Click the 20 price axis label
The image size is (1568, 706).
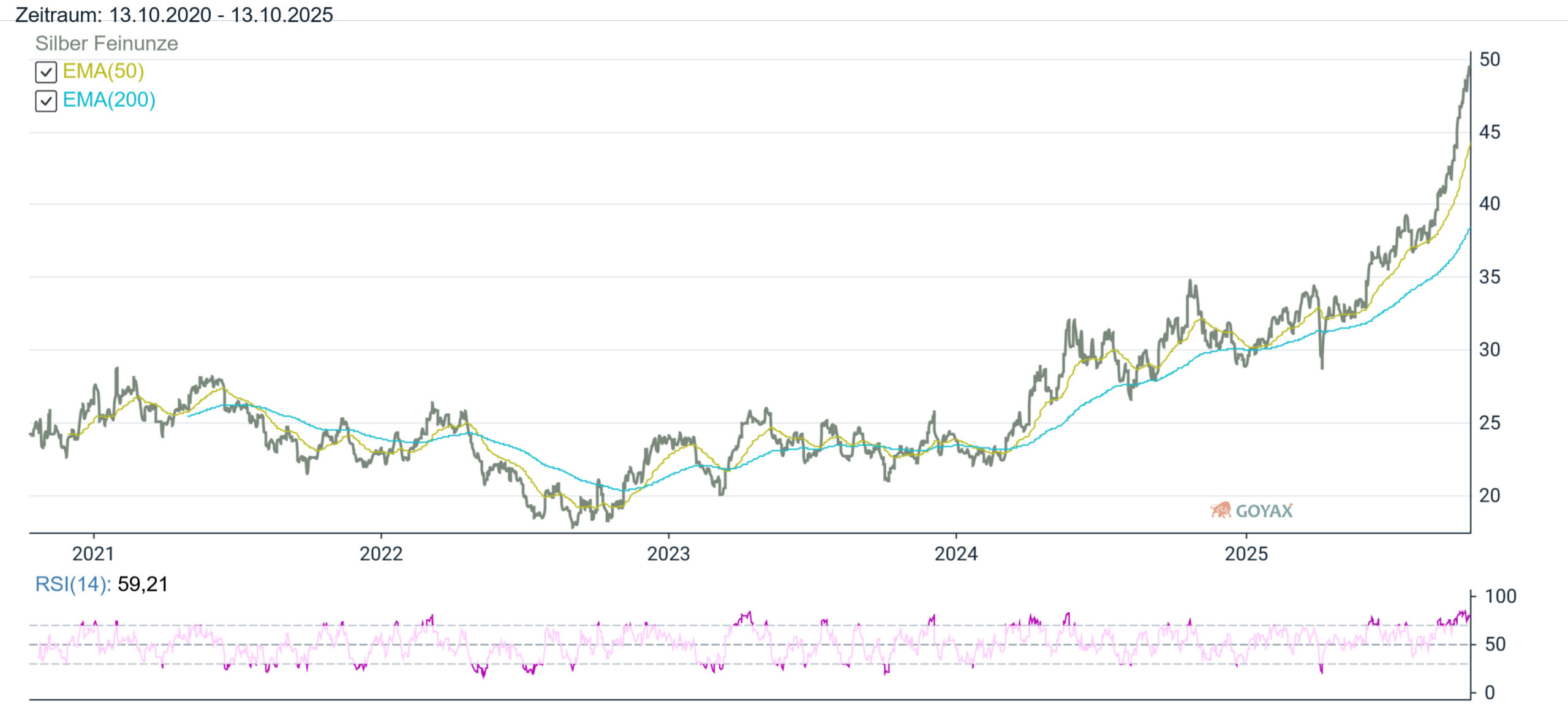point(1490,495)
